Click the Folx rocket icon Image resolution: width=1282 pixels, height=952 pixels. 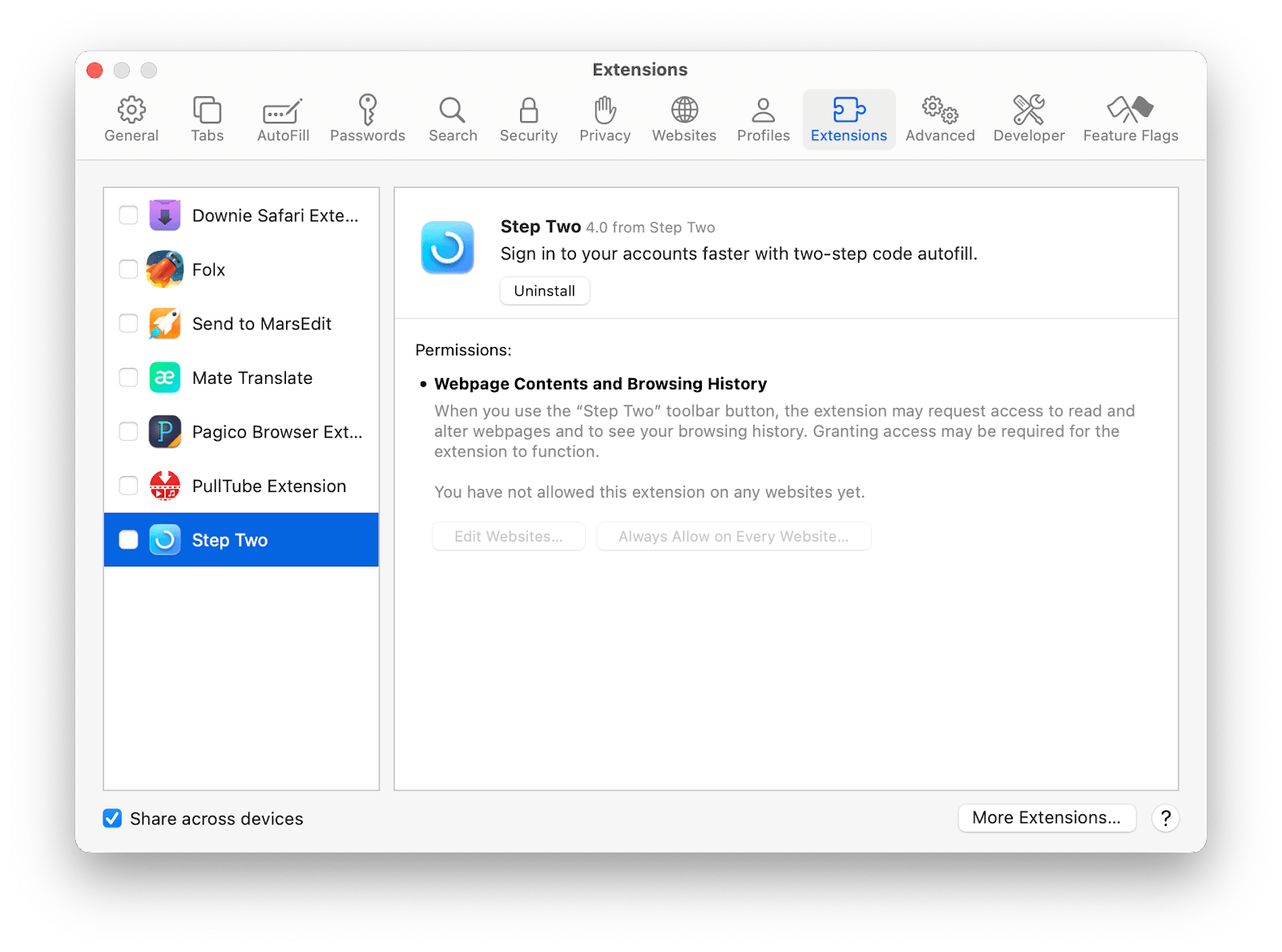click(165, 269)
